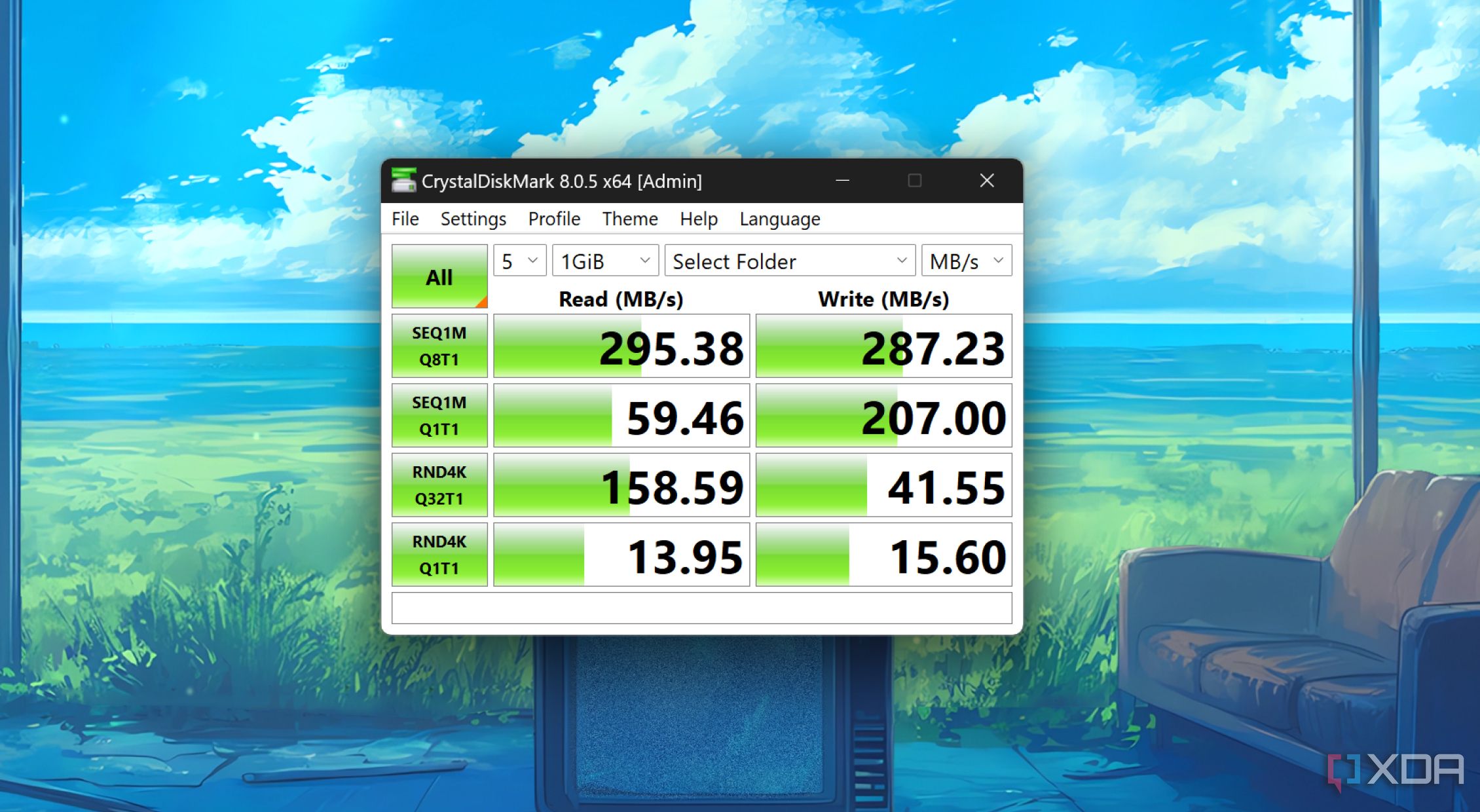Start all benchmarks with the All button
Screen dimensions: 1480x812
pos(439,276)
